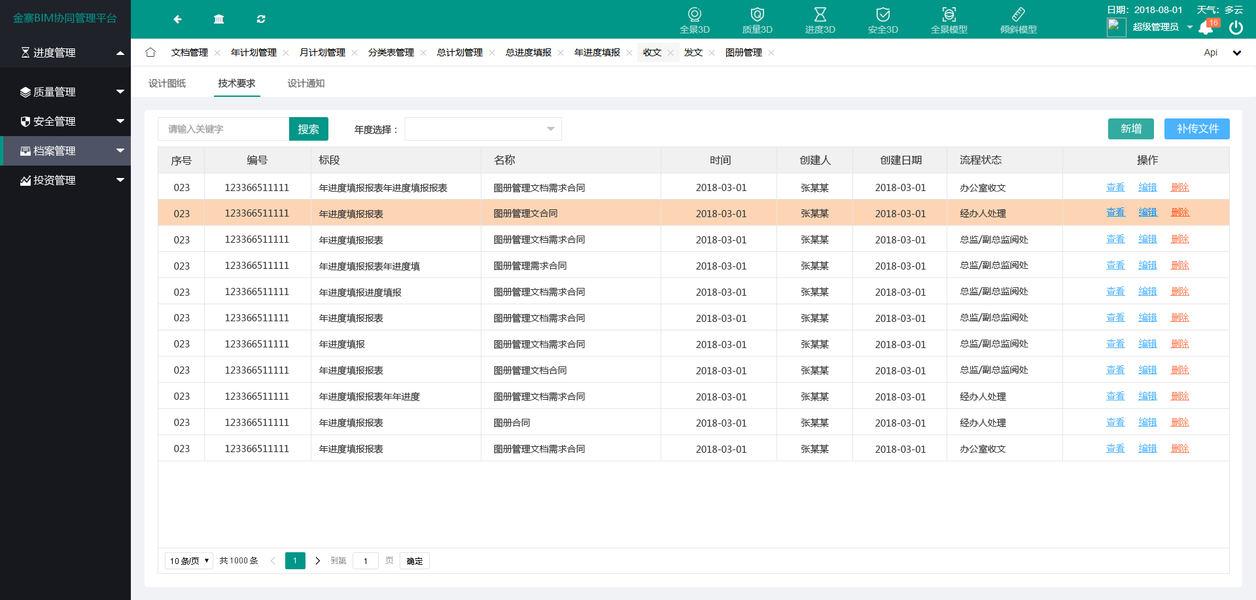This screenshot has height=600, width=1256.
Task: Click cell 图册管理文档合同 in 年进度填报报表 row
Action: click(x=530, y=370)
